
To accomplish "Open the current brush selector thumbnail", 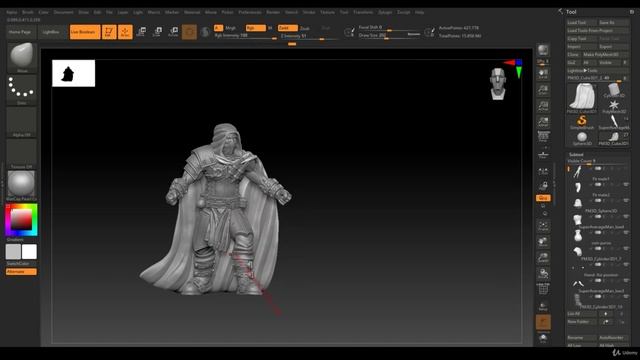I will tap(22, 57).
